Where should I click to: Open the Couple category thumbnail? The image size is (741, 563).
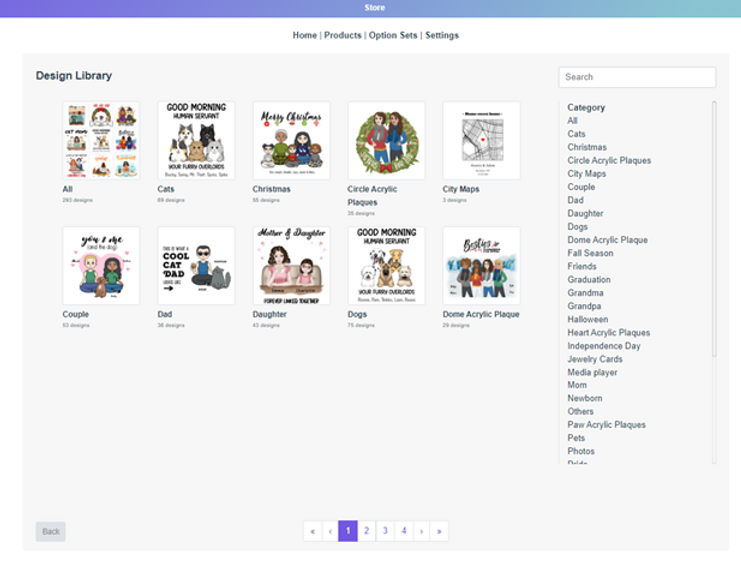(x=101, y=266)
